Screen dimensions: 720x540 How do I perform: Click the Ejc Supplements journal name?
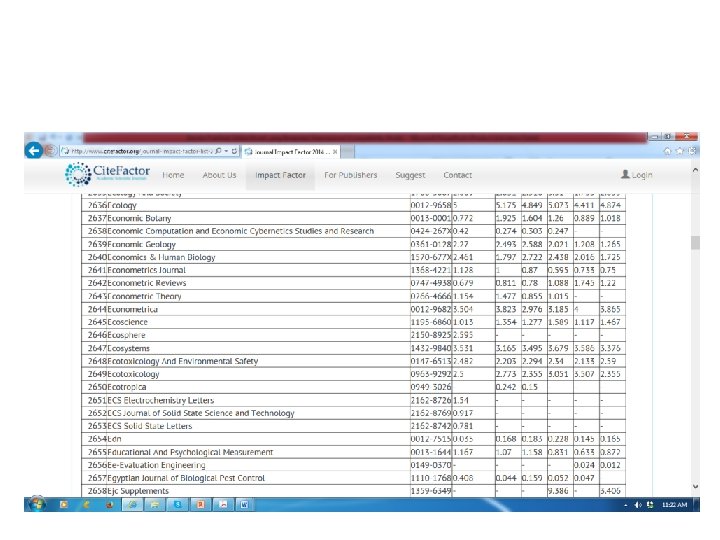138,491
